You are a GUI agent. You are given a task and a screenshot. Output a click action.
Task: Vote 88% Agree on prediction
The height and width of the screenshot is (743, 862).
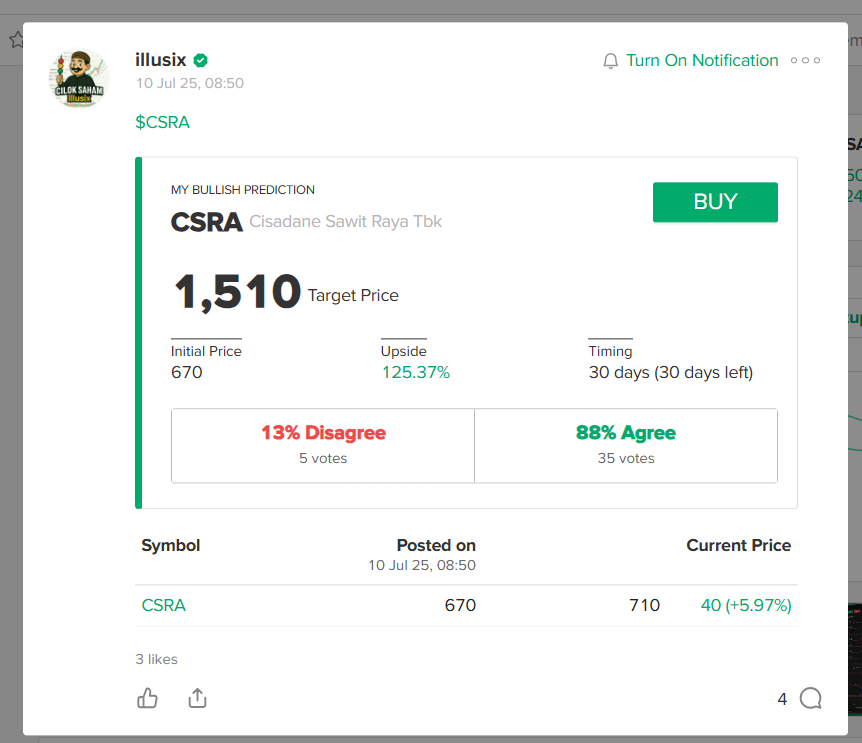[x=626, y=445]
